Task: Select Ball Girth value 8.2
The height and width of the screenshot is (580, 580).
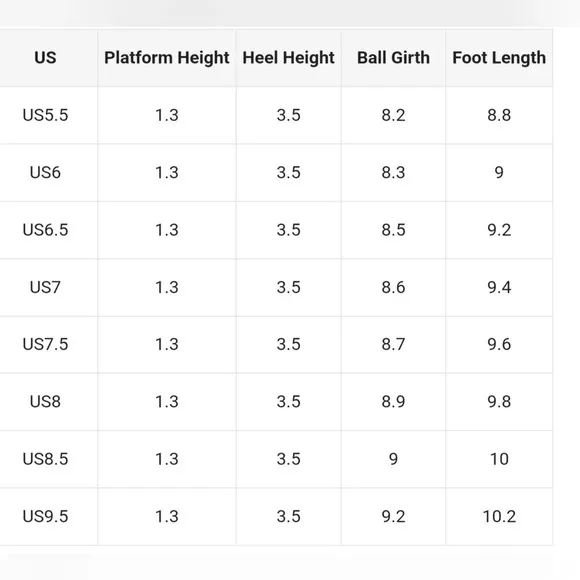Action: click(x=393, y=115)
